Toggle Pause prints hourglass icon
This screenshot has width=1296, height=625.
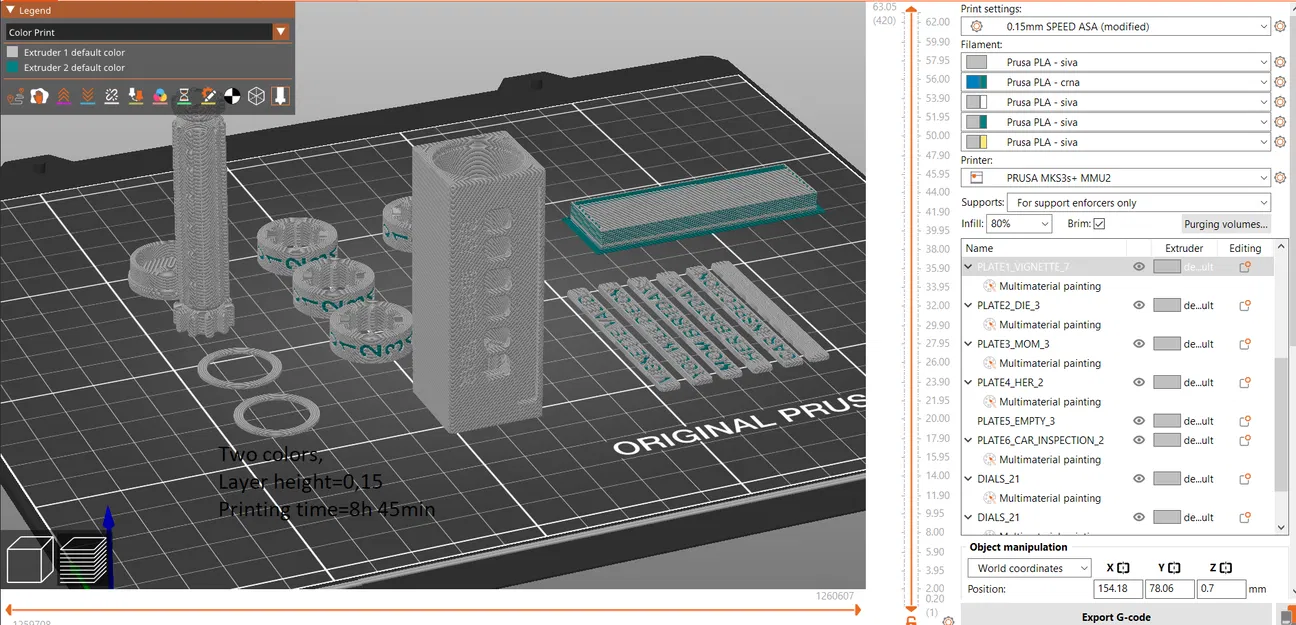(184, 96)
